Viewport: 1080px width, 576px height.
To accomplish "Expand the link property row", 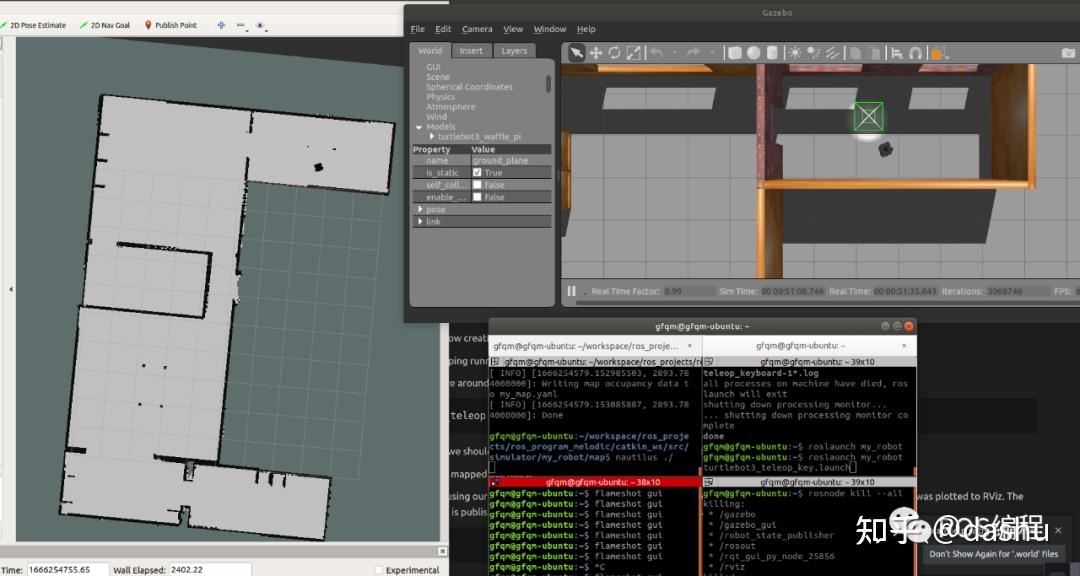I will (x=420, y=221).
